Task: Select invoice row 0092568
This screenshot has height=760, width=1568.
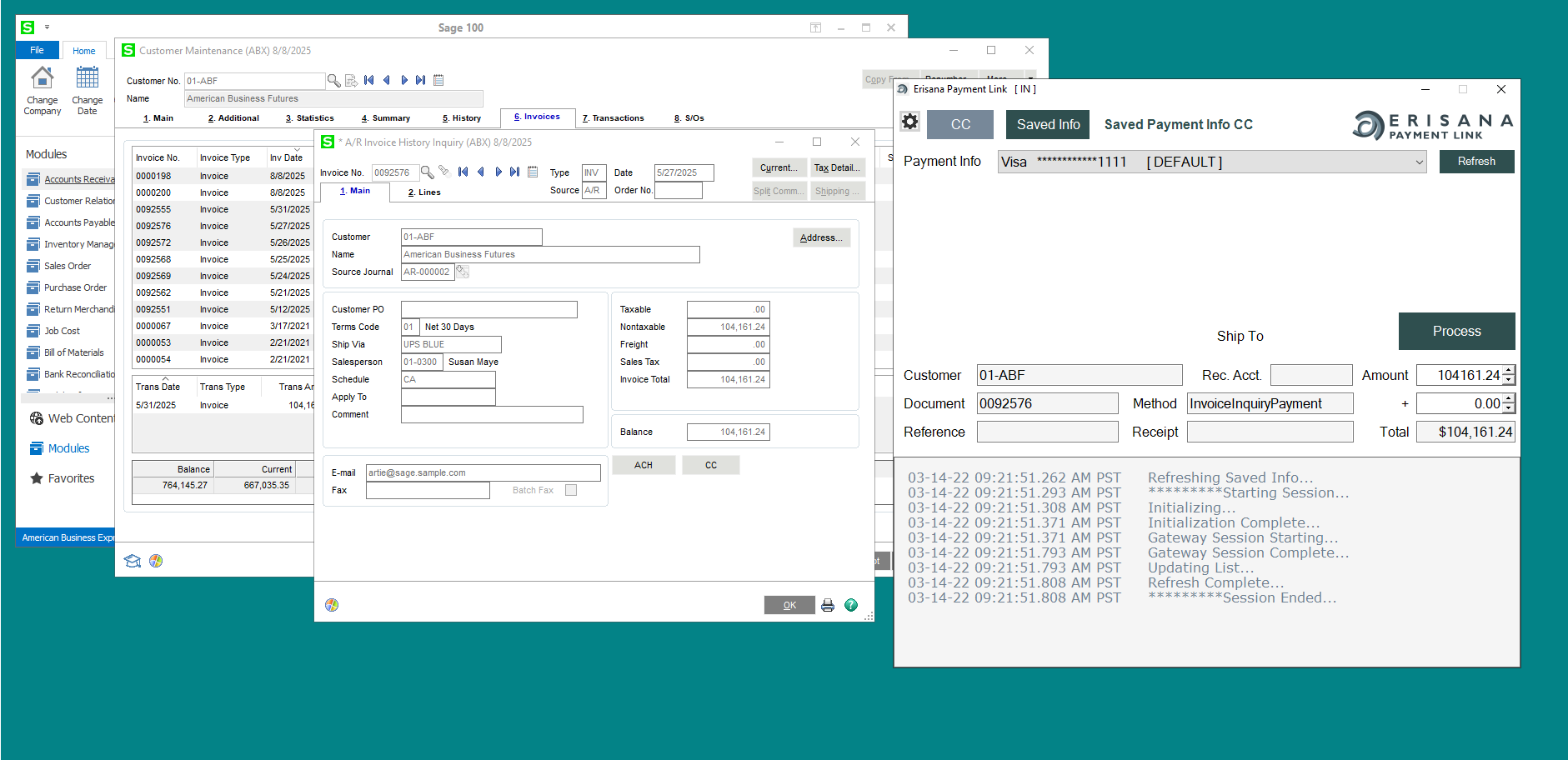Action: pos(223,259)
